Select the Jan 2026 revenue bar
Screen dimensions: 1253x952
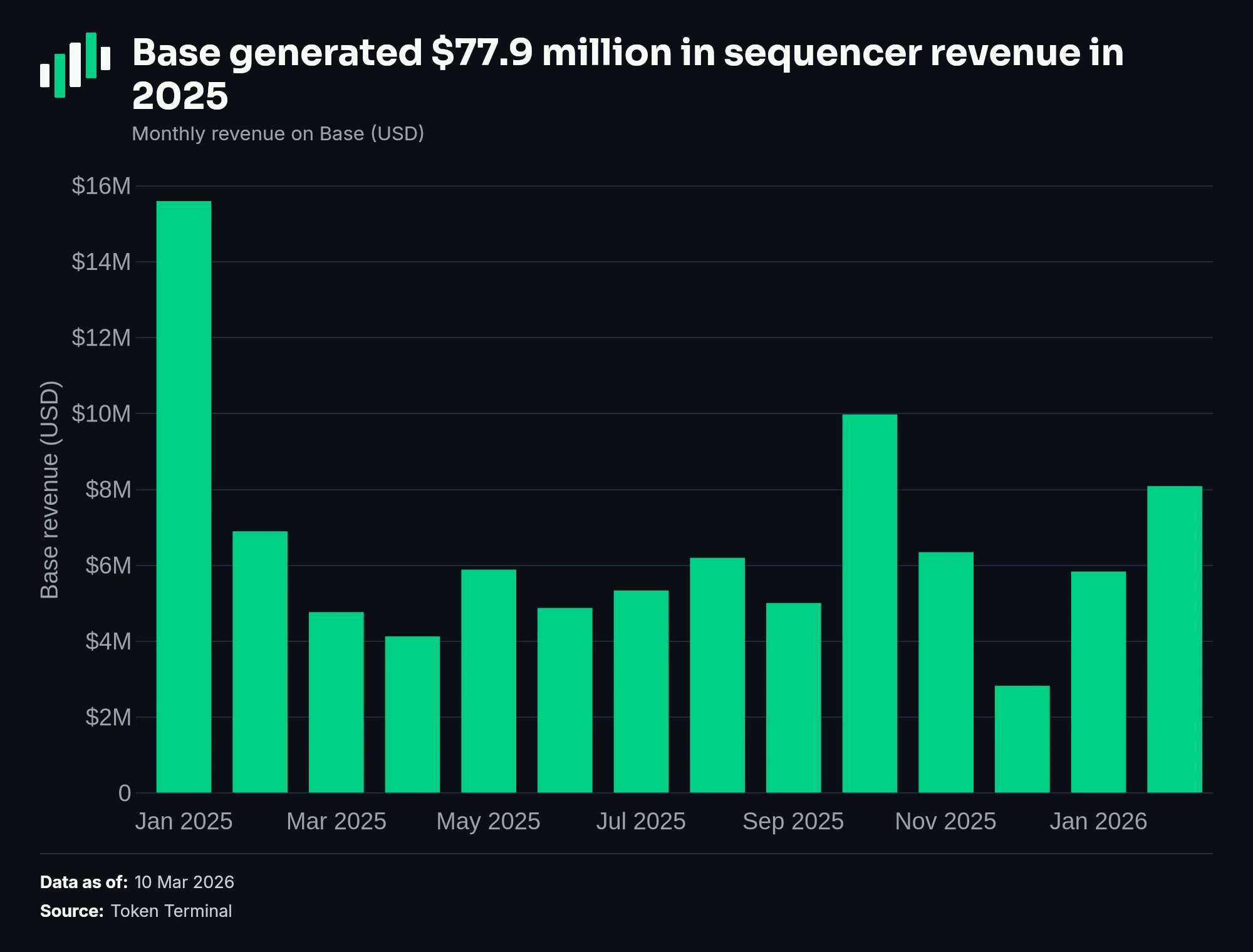(x=1098, y=682)
